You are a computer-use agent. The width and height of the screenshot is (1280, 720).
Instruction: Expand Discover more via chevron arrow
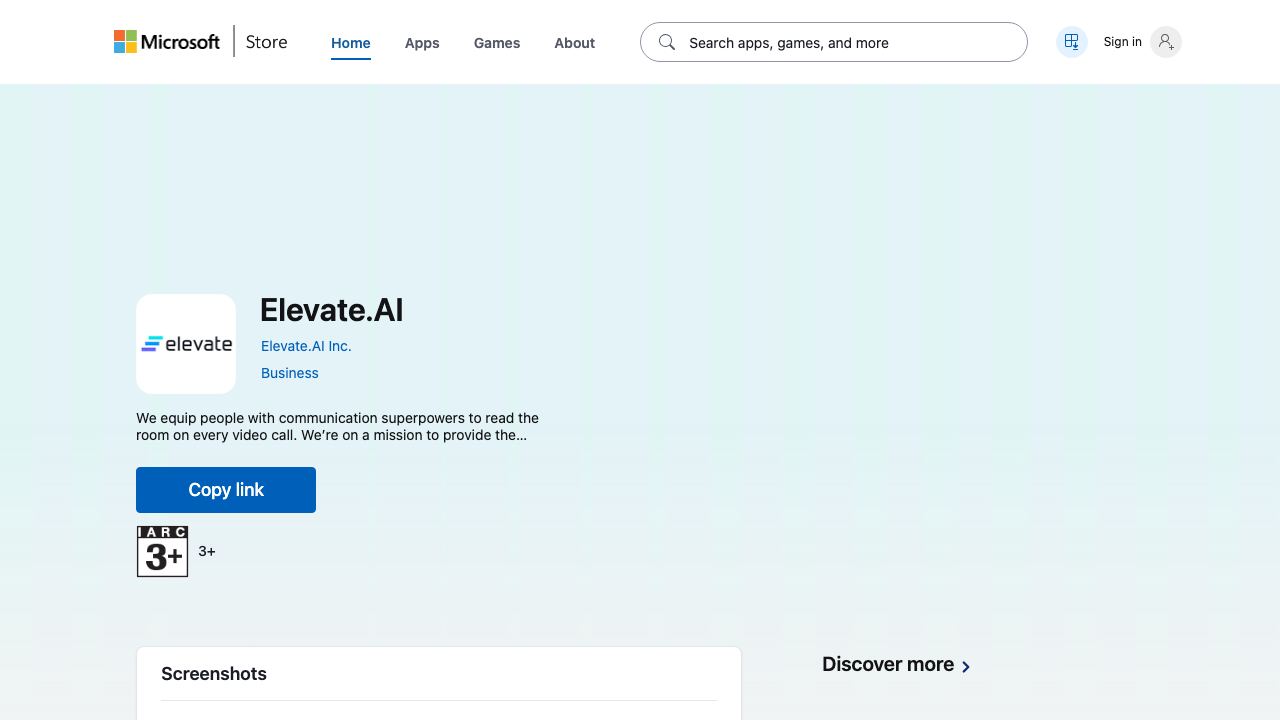966,666
